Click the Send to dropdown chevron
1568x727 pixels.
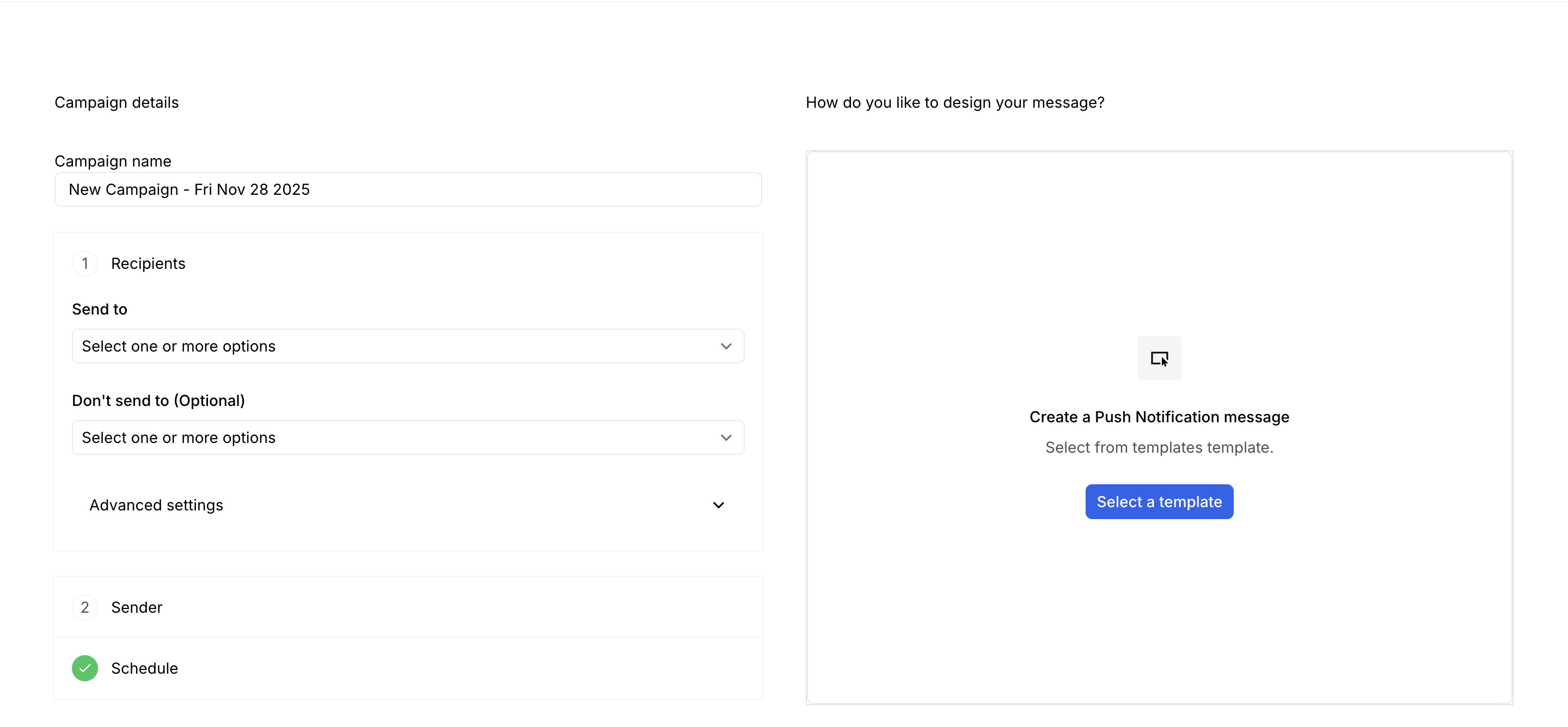click(x=726, y=346)
